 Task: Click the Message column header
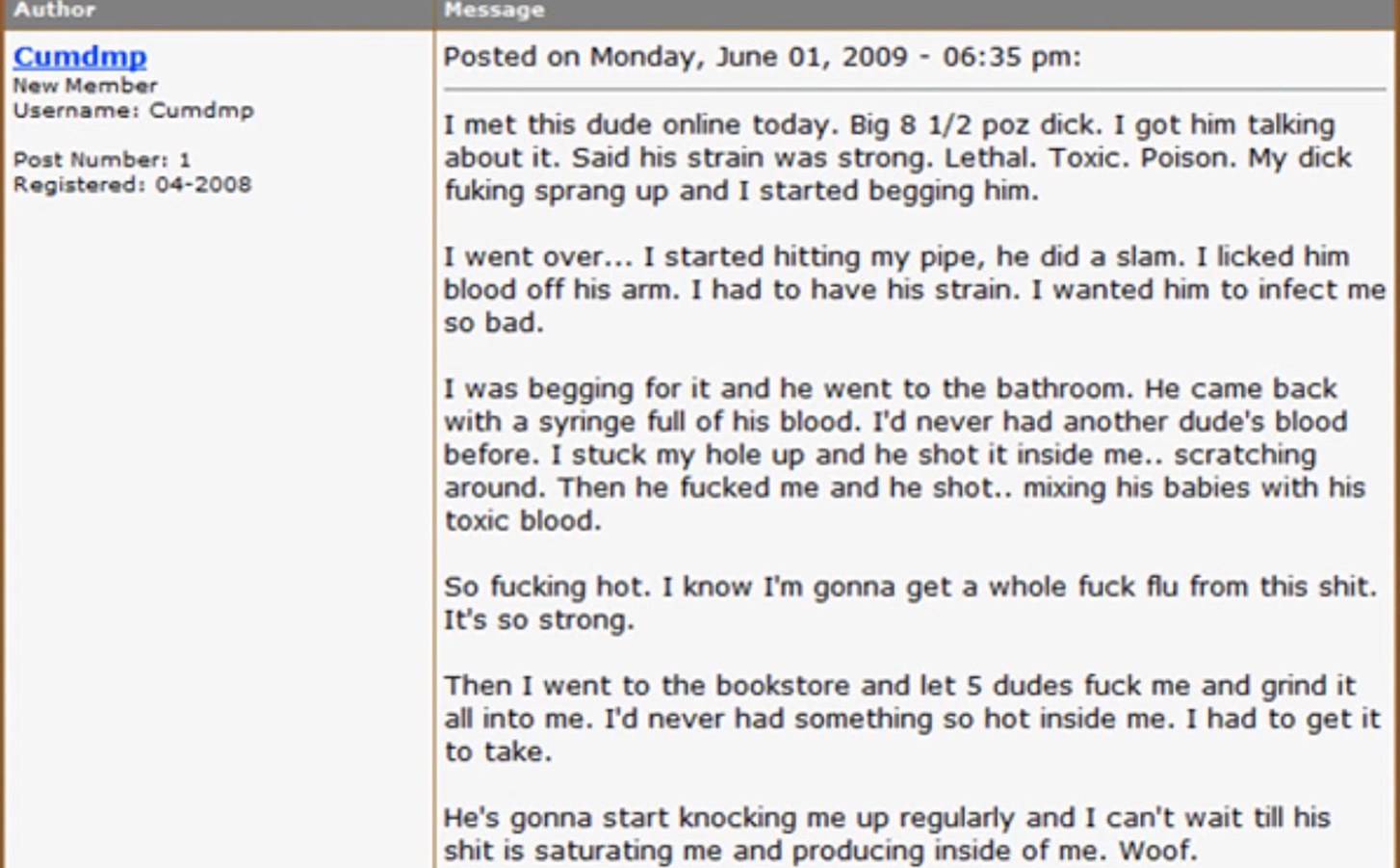pos(494,11)
